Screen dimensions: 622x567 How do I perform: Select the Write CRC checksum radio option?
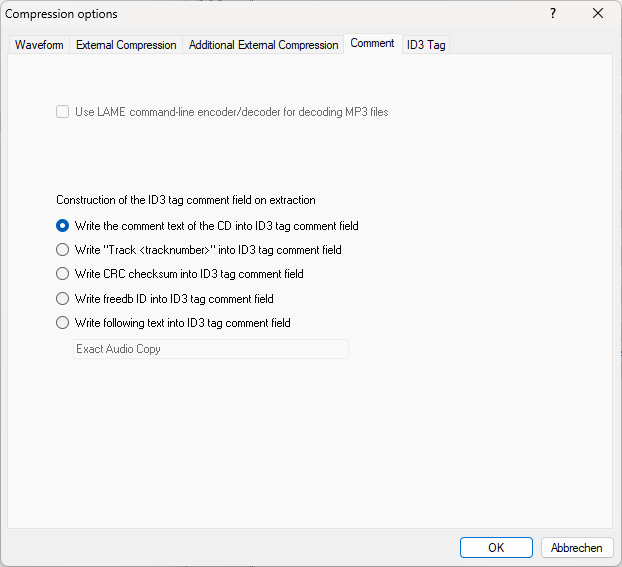point(63,274)
